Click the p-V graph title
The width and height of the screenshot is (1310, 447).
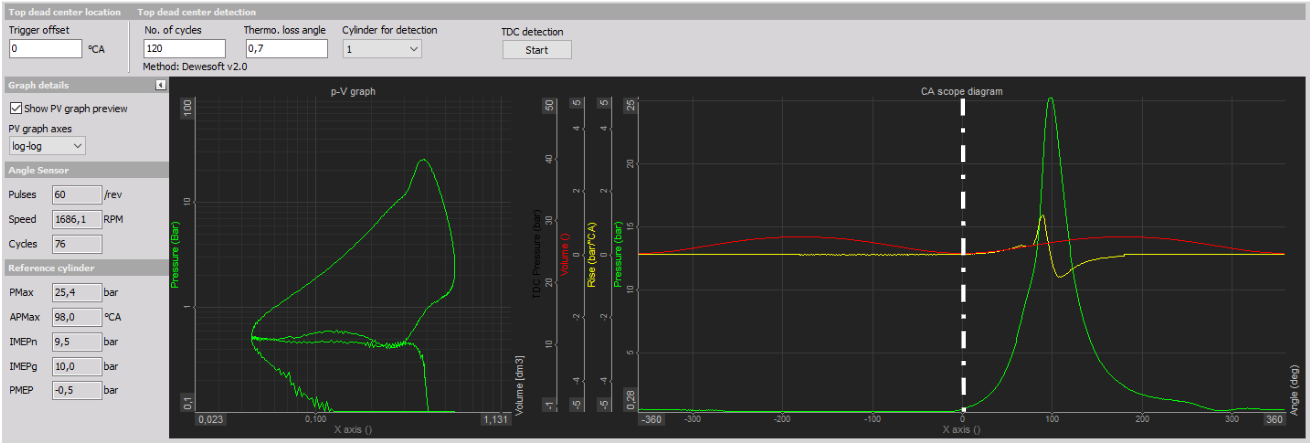click(353, 91)
